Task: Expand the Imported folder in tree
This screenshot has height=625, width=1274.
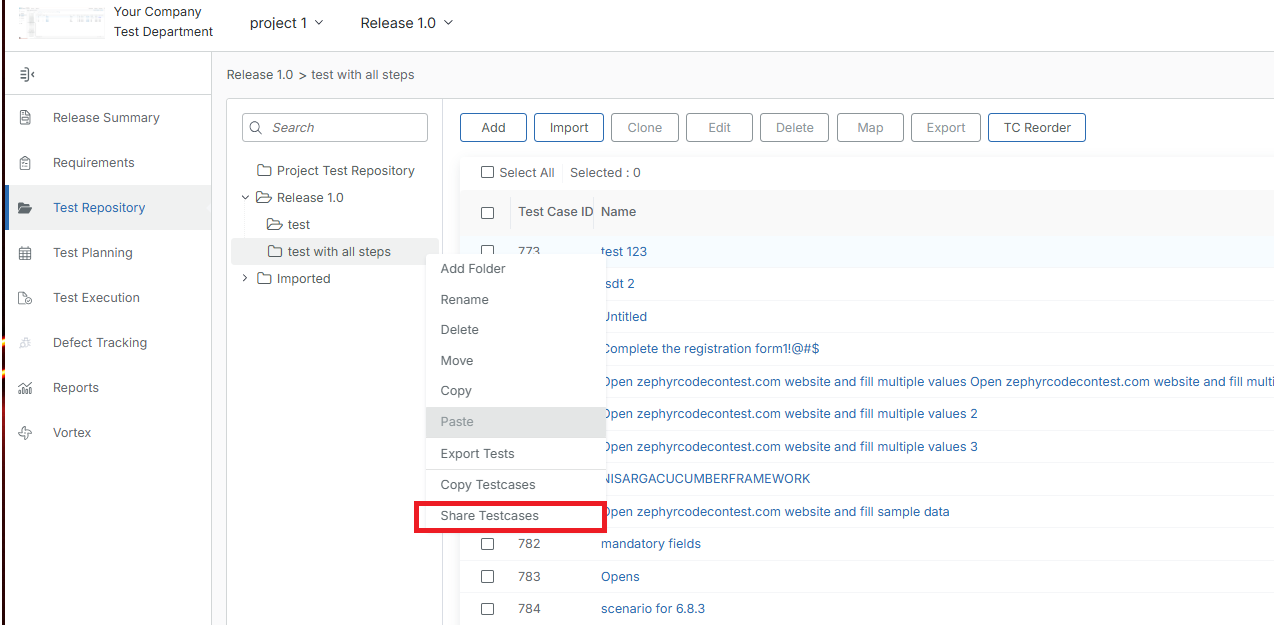Action: (245, 279)
